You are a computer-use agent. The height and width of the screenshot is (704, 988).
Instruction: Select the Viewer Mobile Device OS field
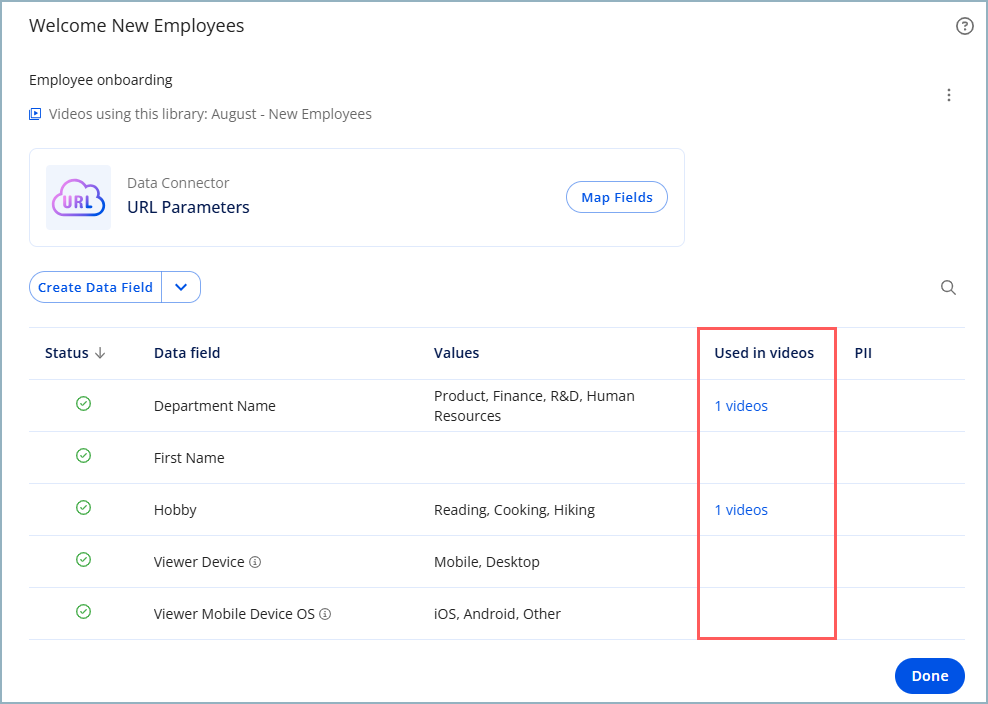click(234, 614)
